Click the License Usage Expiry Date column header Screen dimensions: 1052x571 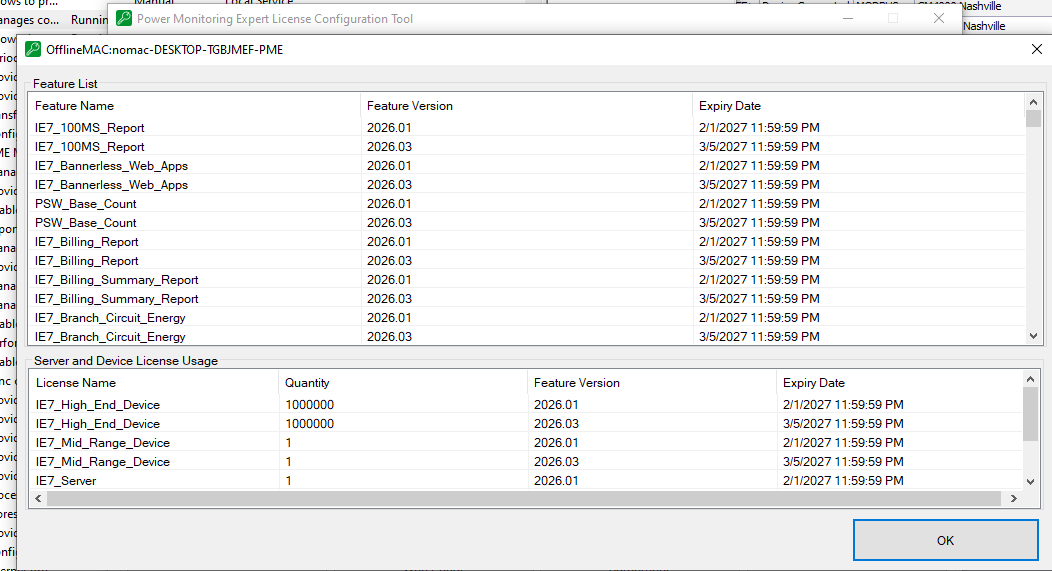(899, 383)
